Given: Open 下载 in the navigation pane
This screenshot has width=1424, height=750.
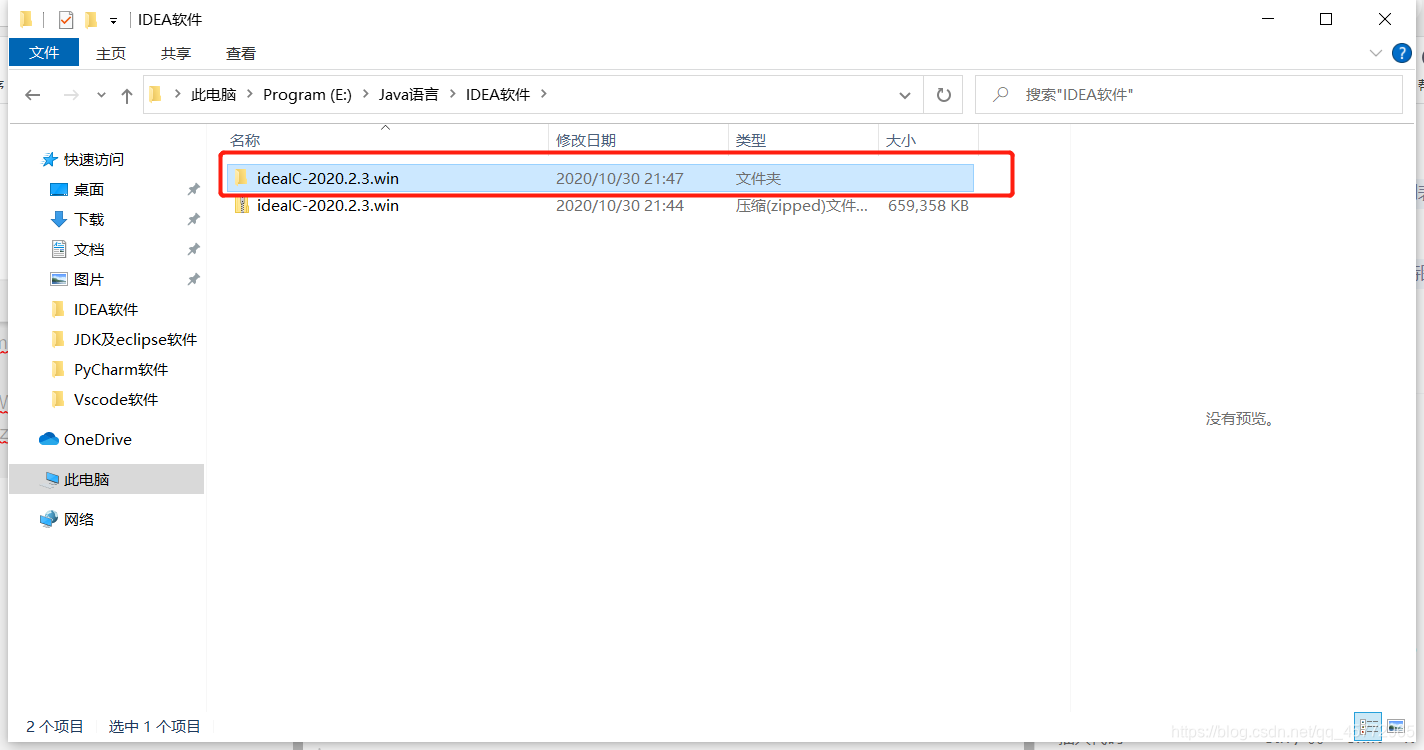Looking at the screenshot, I should [x=89, y=219].
